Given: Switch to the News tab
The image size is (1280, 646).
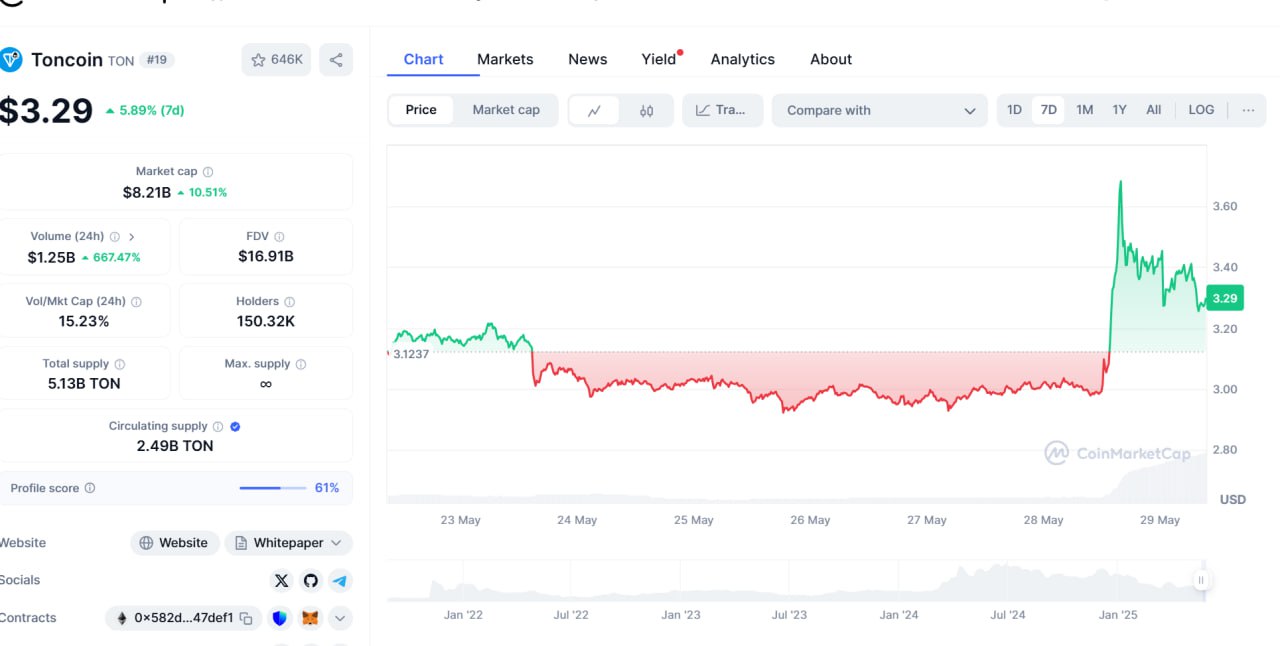Looking at the screenshot, I should click(588, 60).
